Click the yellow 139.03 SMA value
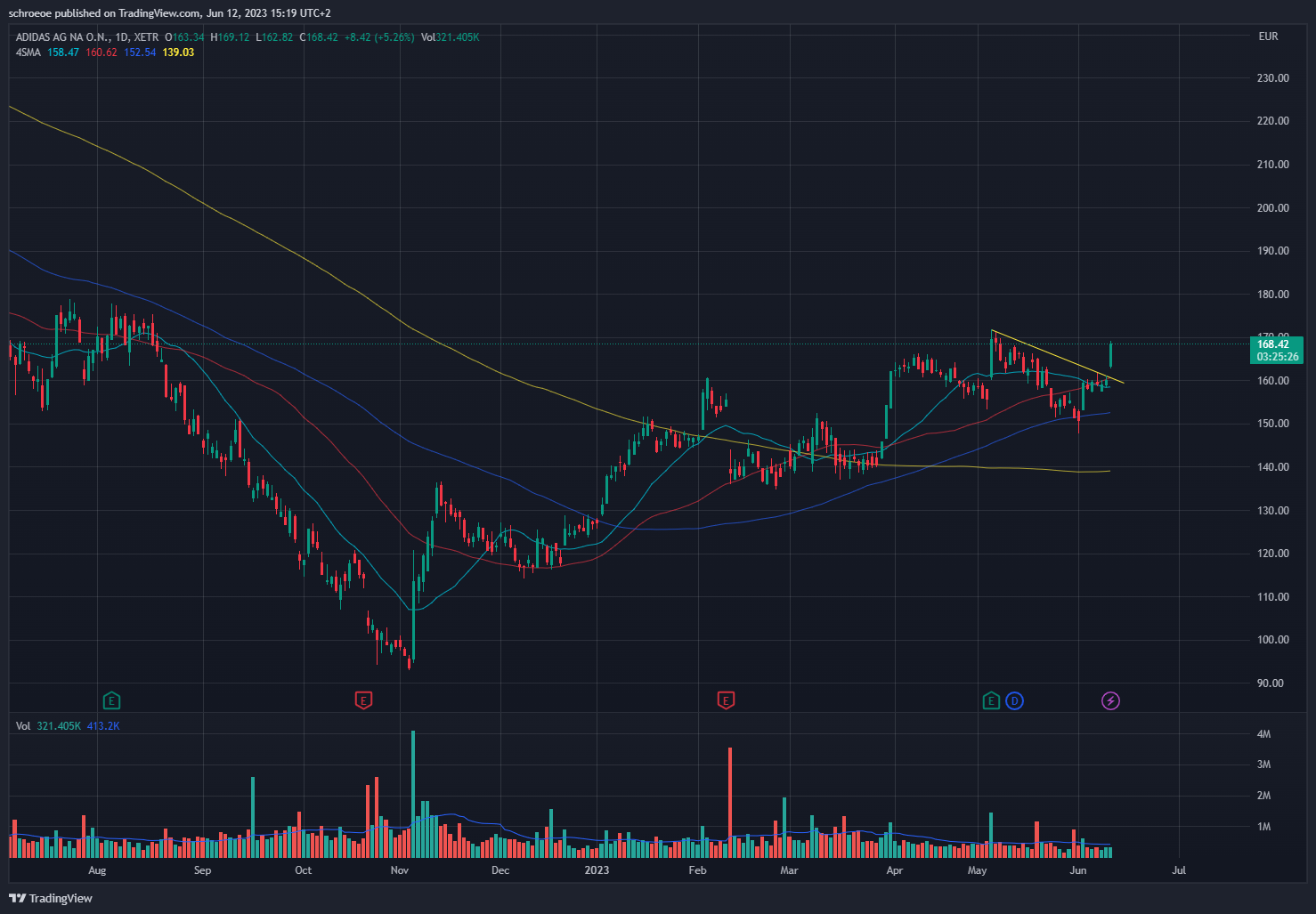This screenshot has width=1316, height=914. [178, 53]
